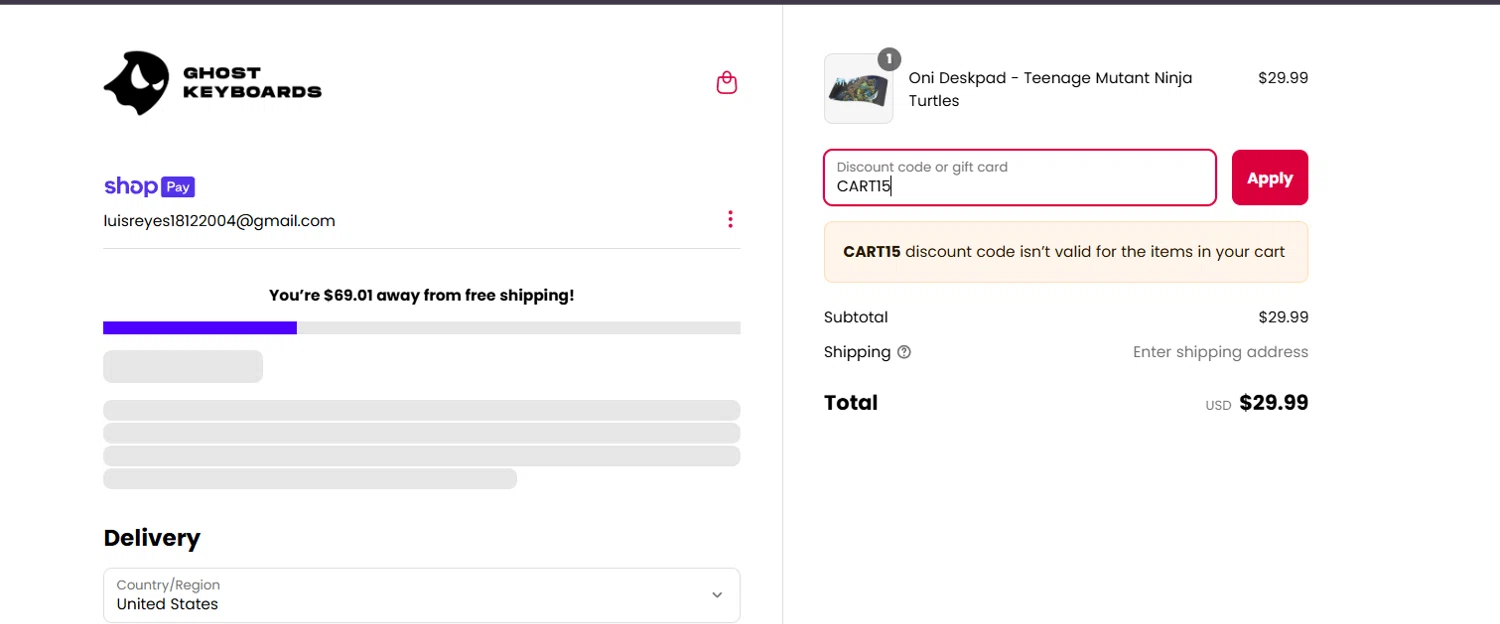Open the shopping bag cart icon

(727, 83)
